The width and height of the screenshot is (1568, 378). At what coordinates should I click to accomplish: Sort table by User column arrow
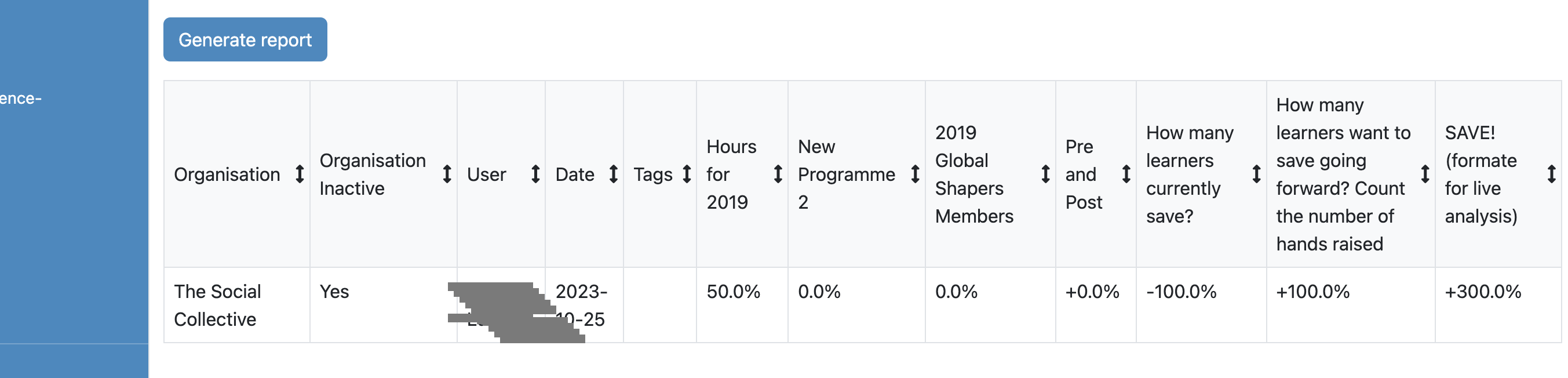pos(535,174)
